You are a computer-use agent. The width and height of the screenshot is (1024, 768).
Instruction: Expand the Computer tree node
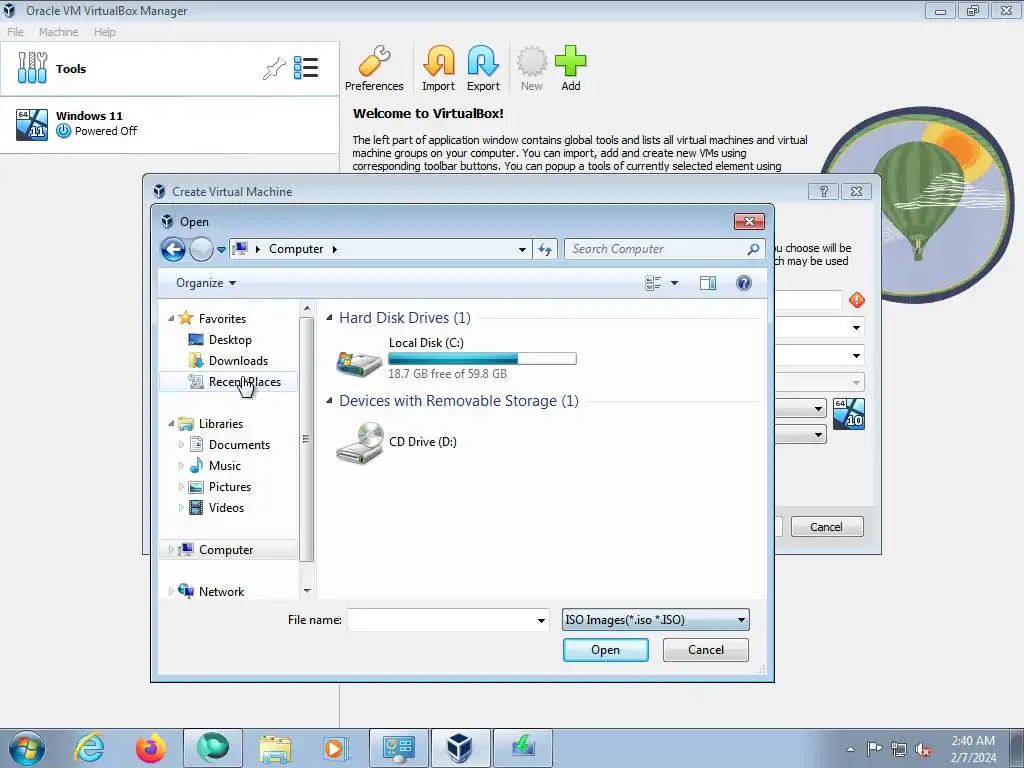[171, 550]
